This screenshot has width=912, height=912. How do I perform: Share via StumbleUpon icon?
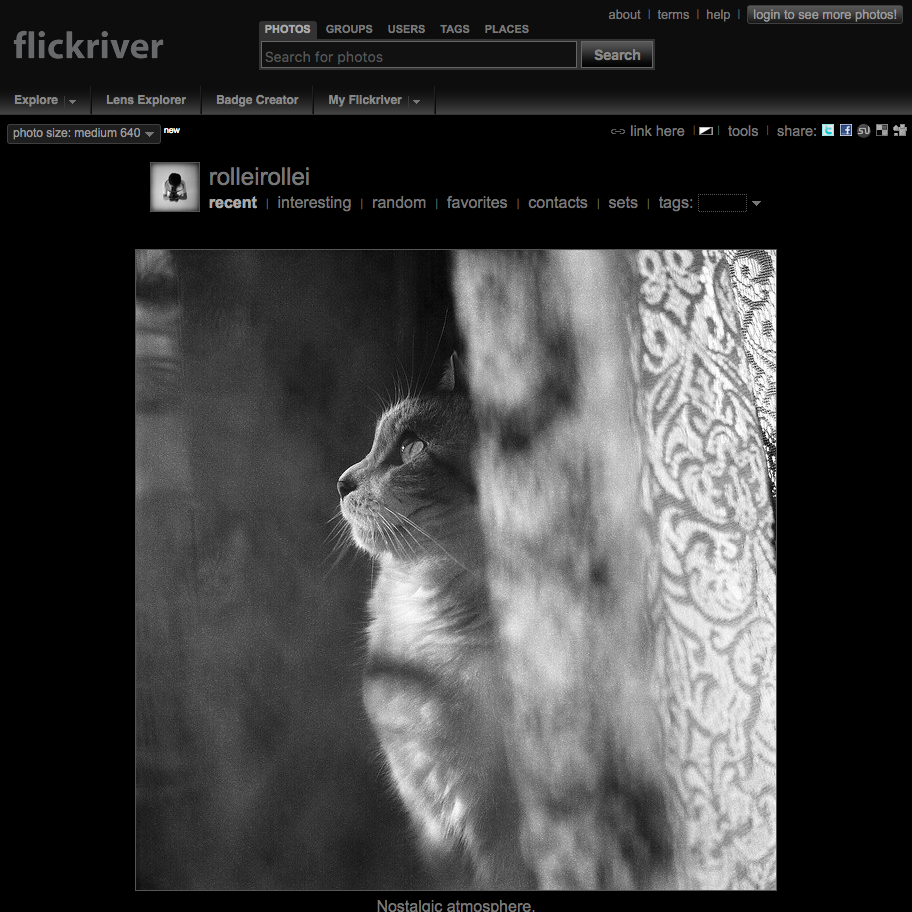click(x=863, y=130)
